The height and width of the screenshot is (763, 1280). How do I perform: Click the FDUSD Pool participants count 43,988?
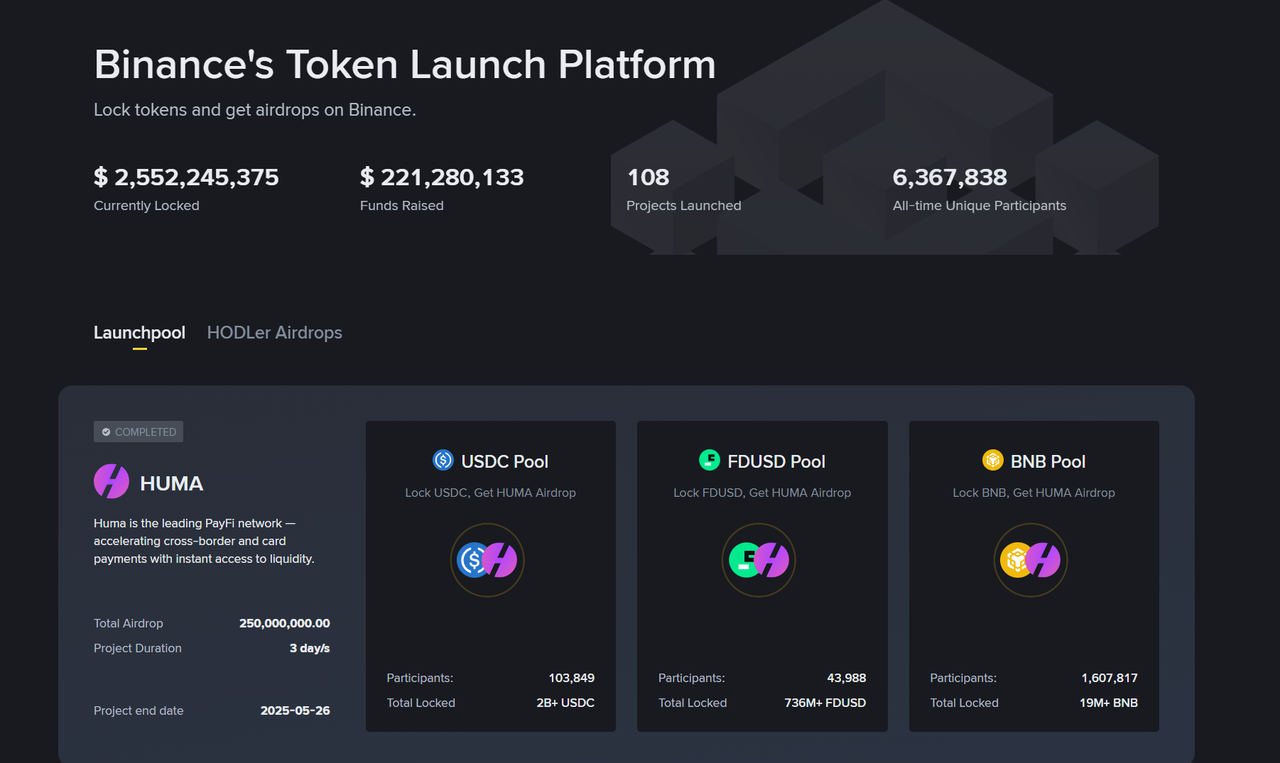point(846,678)
